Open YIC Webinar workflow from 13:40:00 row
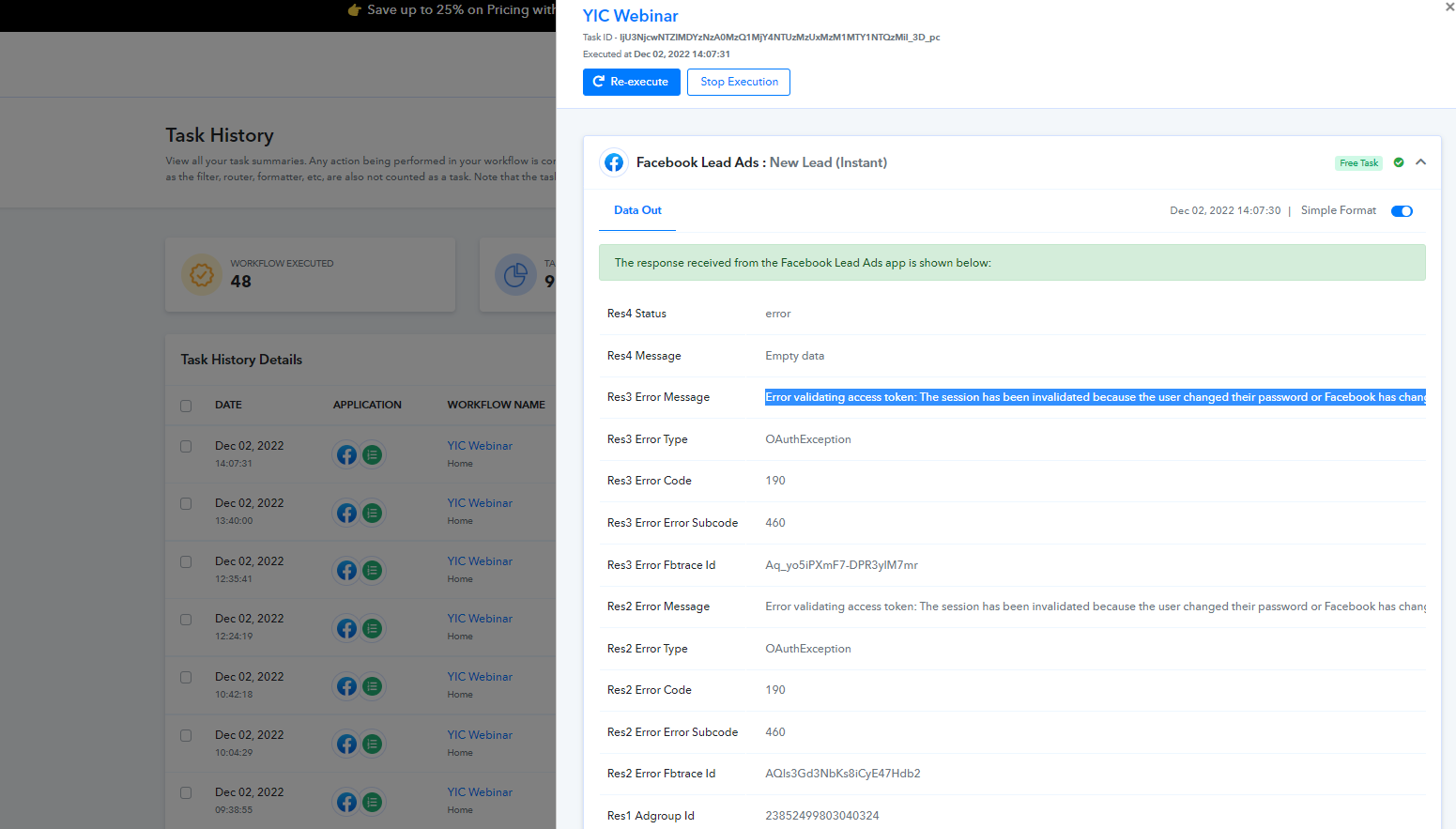Viewport: 1456px width, 829px height. click(x=480, y=503)
